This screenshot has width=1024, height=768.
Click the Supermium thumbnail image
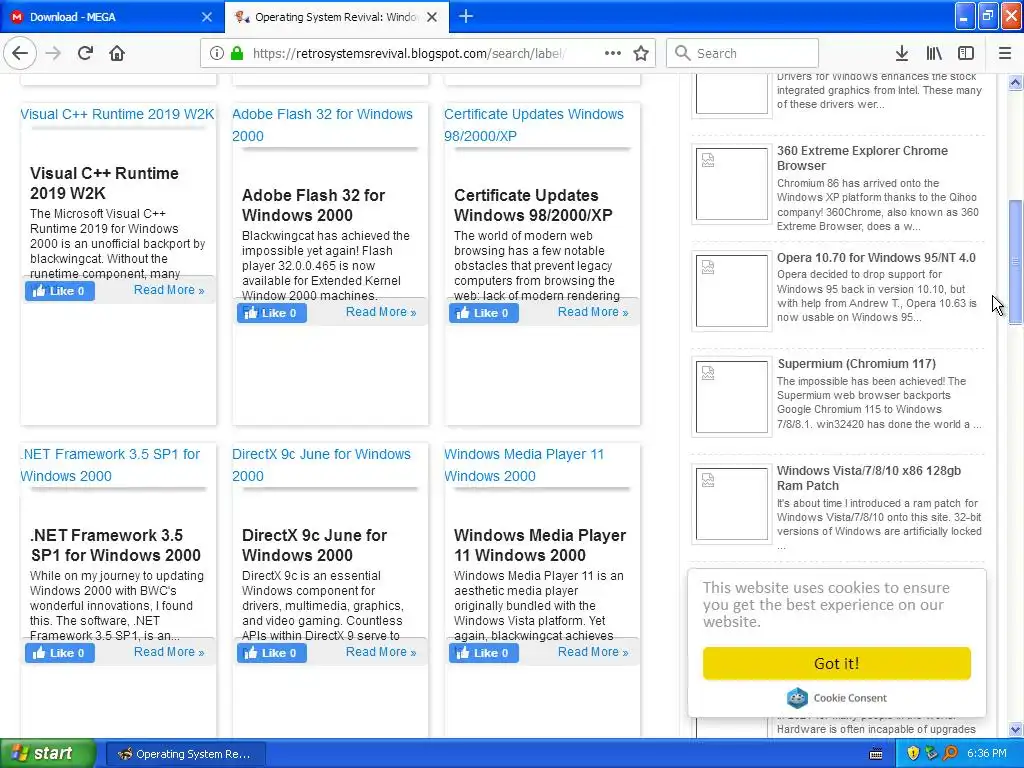point(731,397)
